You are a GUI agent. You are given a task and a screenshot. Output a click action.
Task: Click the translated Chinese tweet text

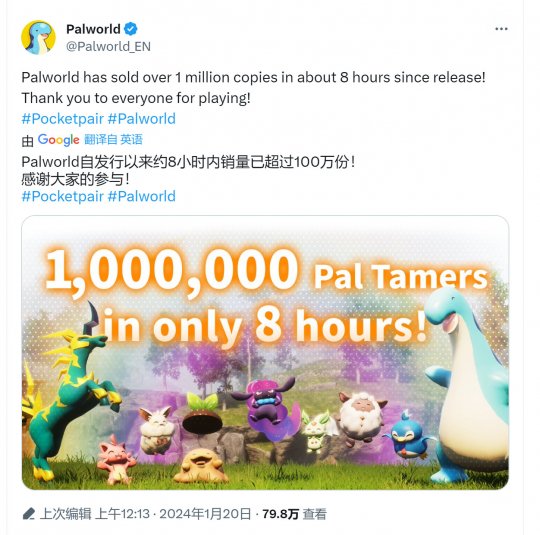[x=188, y=171]
